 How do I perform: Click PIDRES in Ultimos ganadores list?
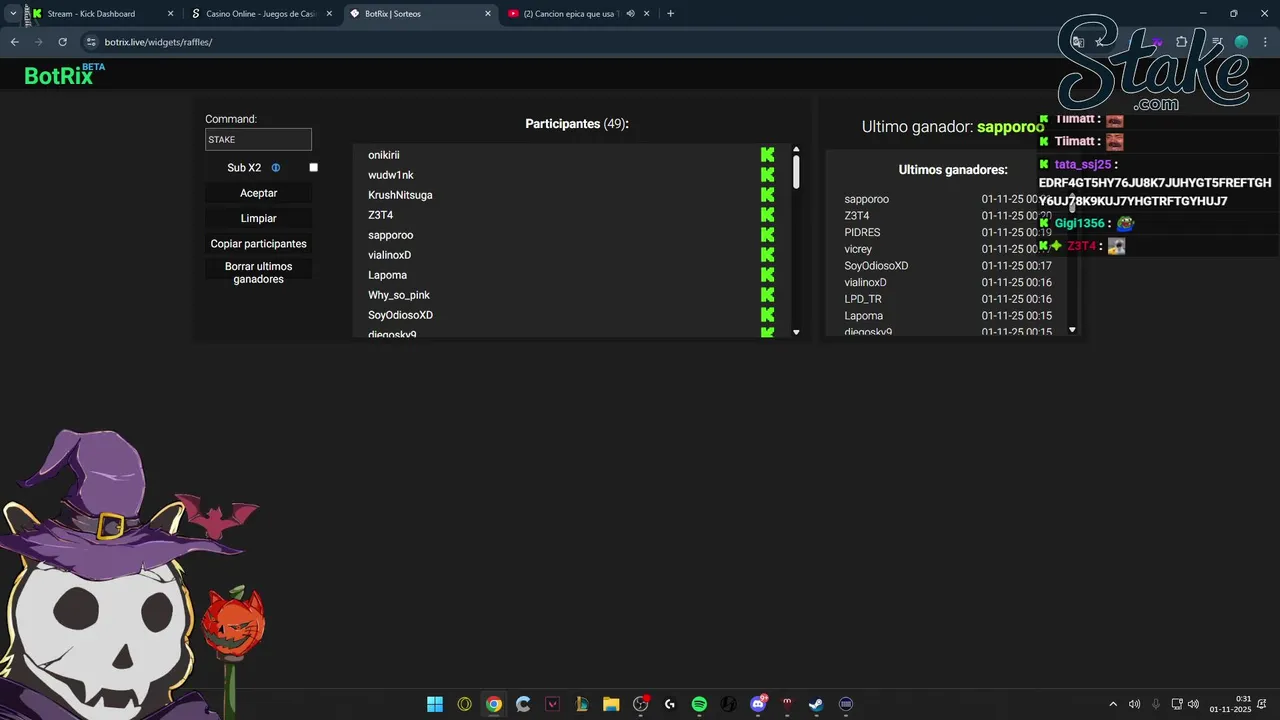[x=862, y=232]
